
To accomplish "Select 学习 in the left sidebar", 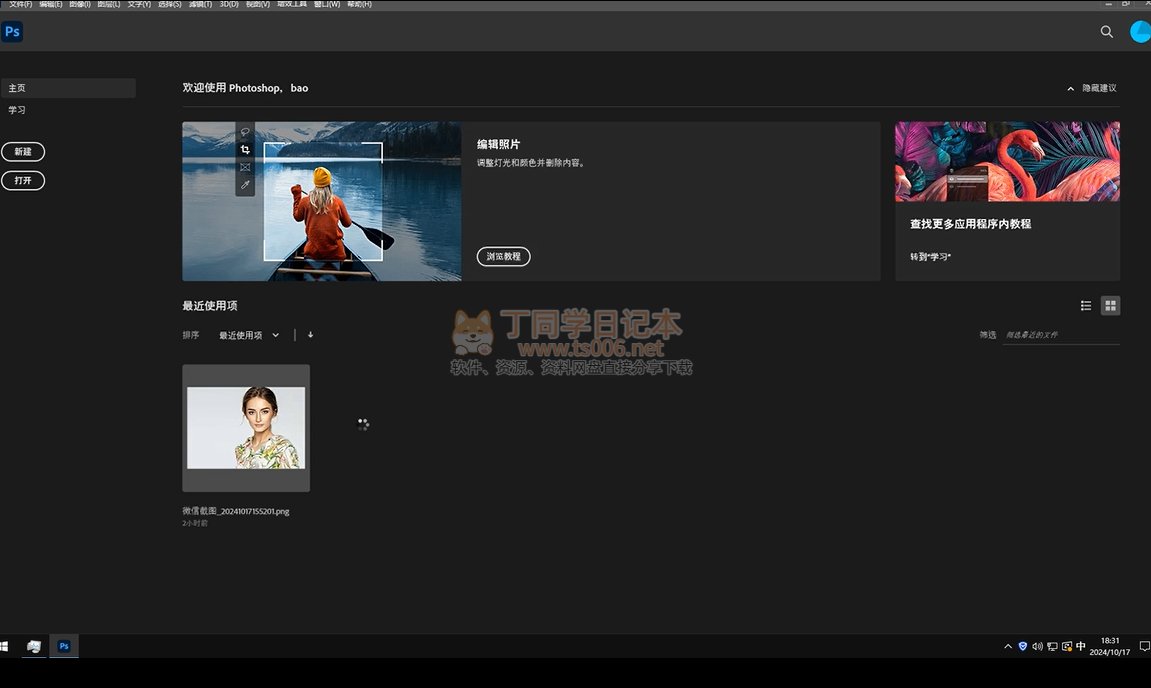I will coord(17,110).
